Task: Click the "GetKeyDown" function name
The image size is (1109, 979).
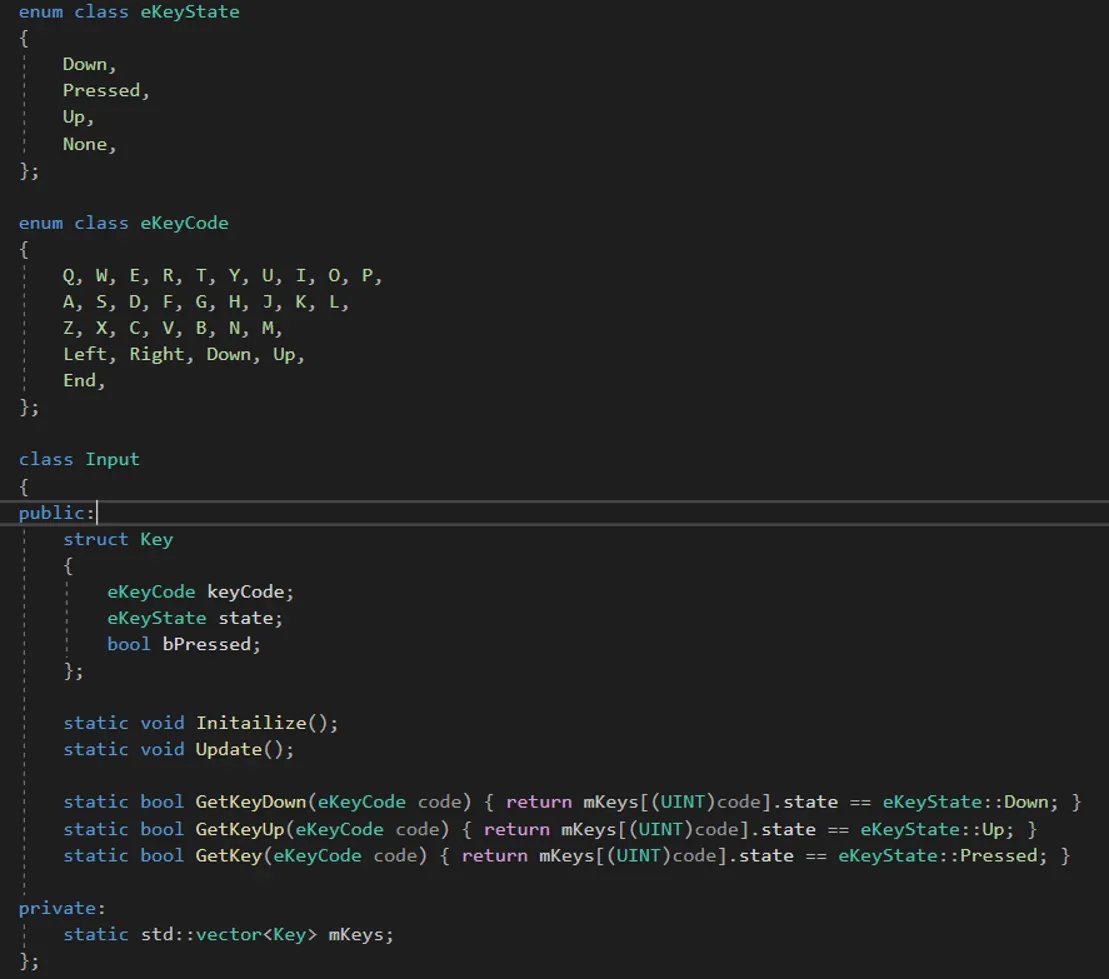Action: click(250, 802)
